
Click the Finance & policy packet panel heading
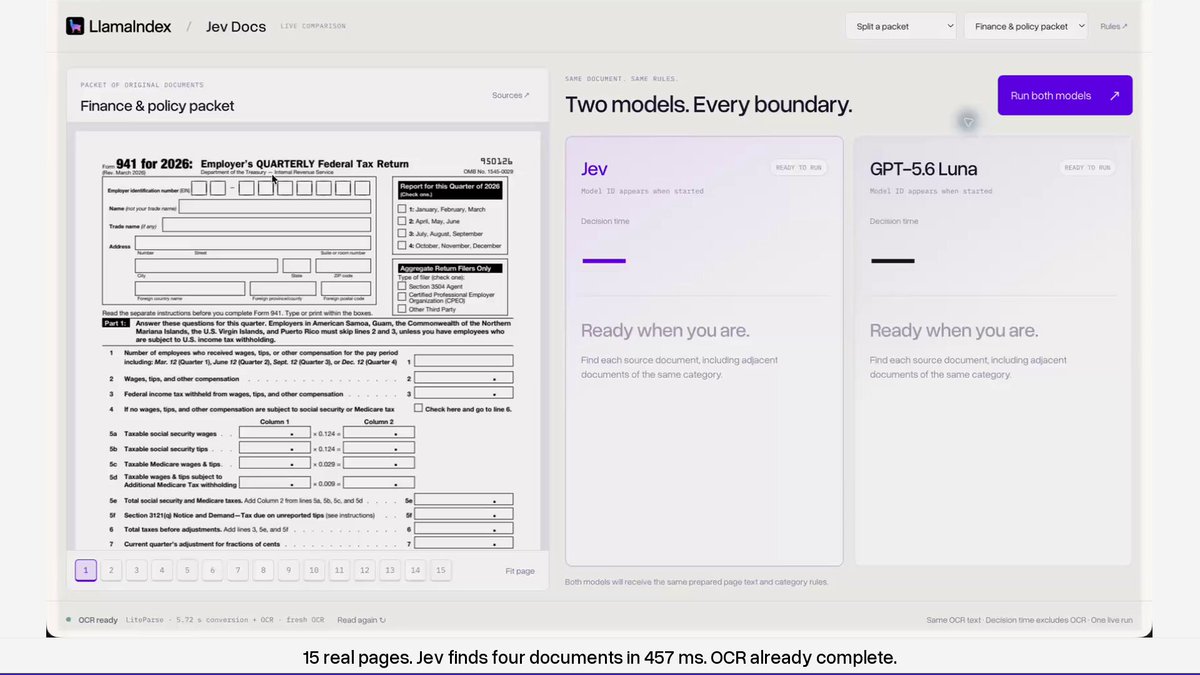pos(157,106)
